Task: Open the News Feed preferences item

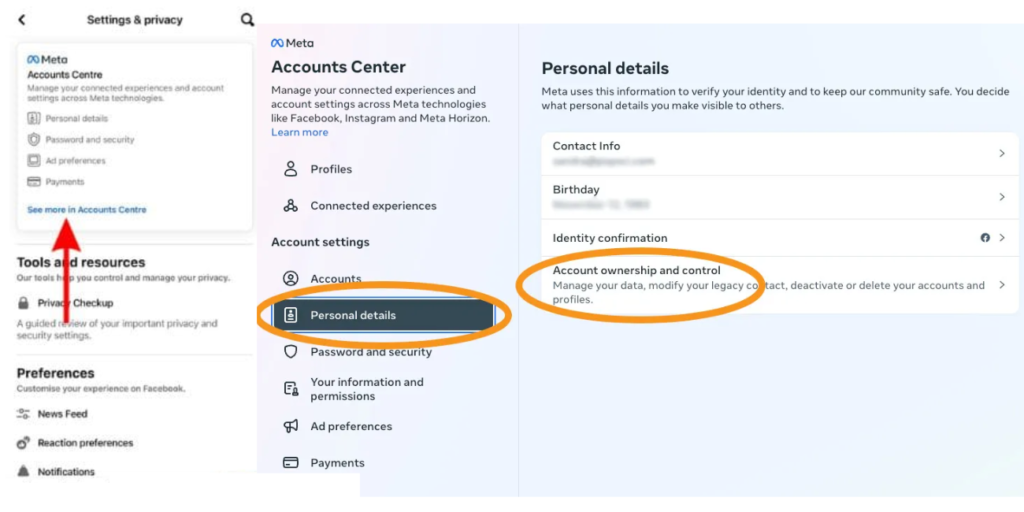Action: pos(62,414)
